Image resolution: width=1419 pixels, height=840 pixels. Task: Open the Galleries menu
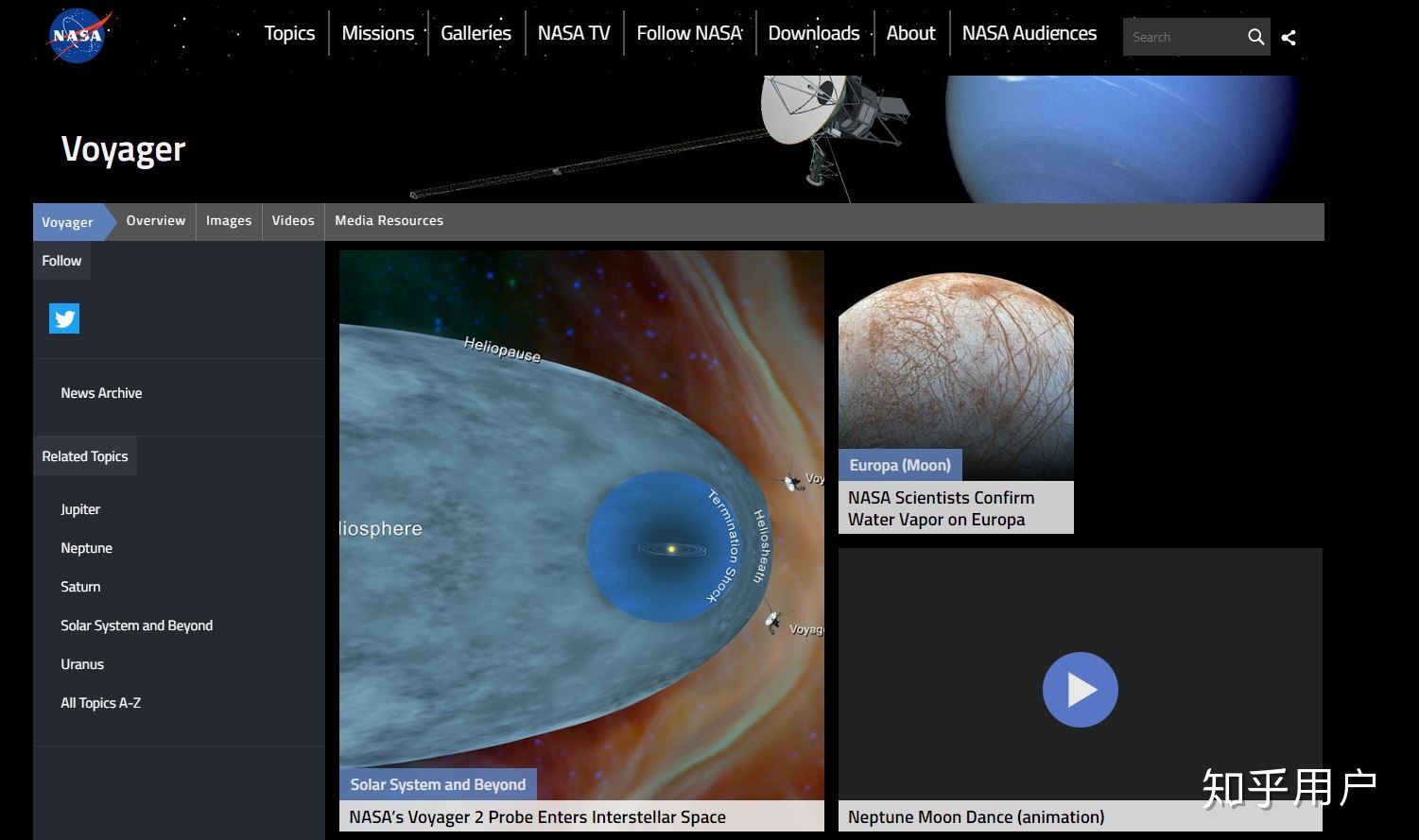[x=476, y=33]
